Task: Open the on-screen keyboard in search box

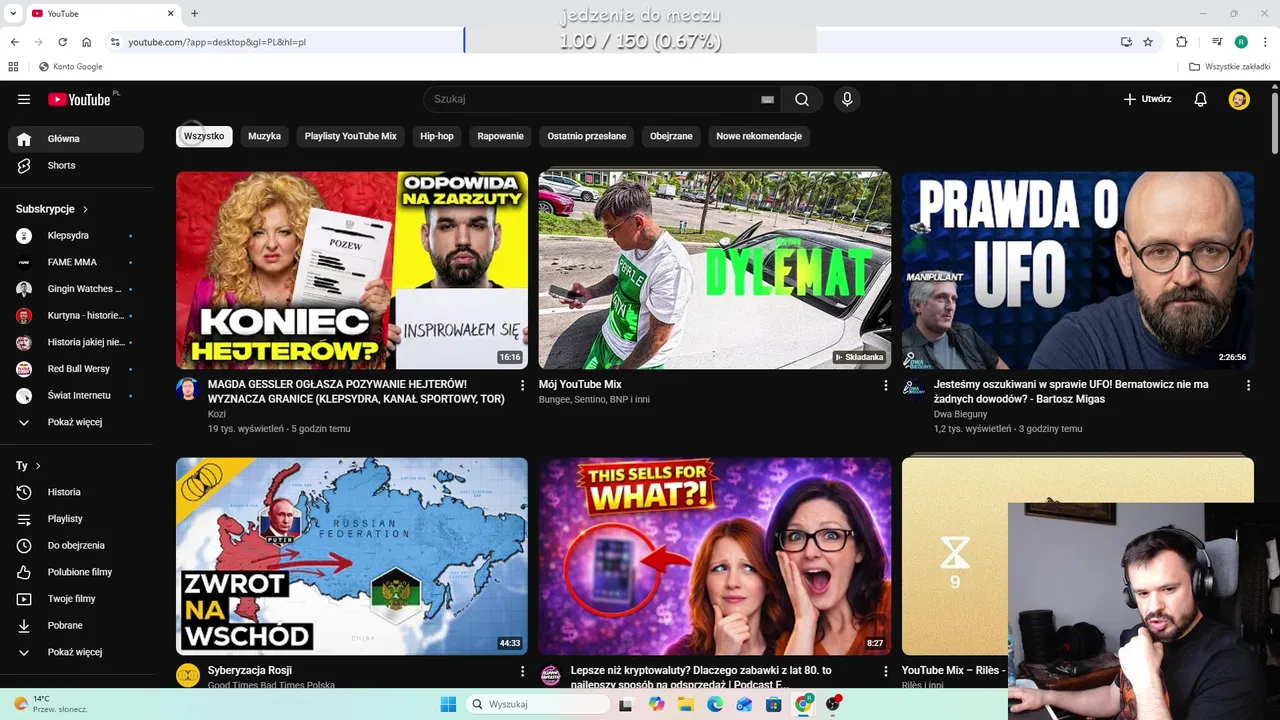Action: point(767,99)
